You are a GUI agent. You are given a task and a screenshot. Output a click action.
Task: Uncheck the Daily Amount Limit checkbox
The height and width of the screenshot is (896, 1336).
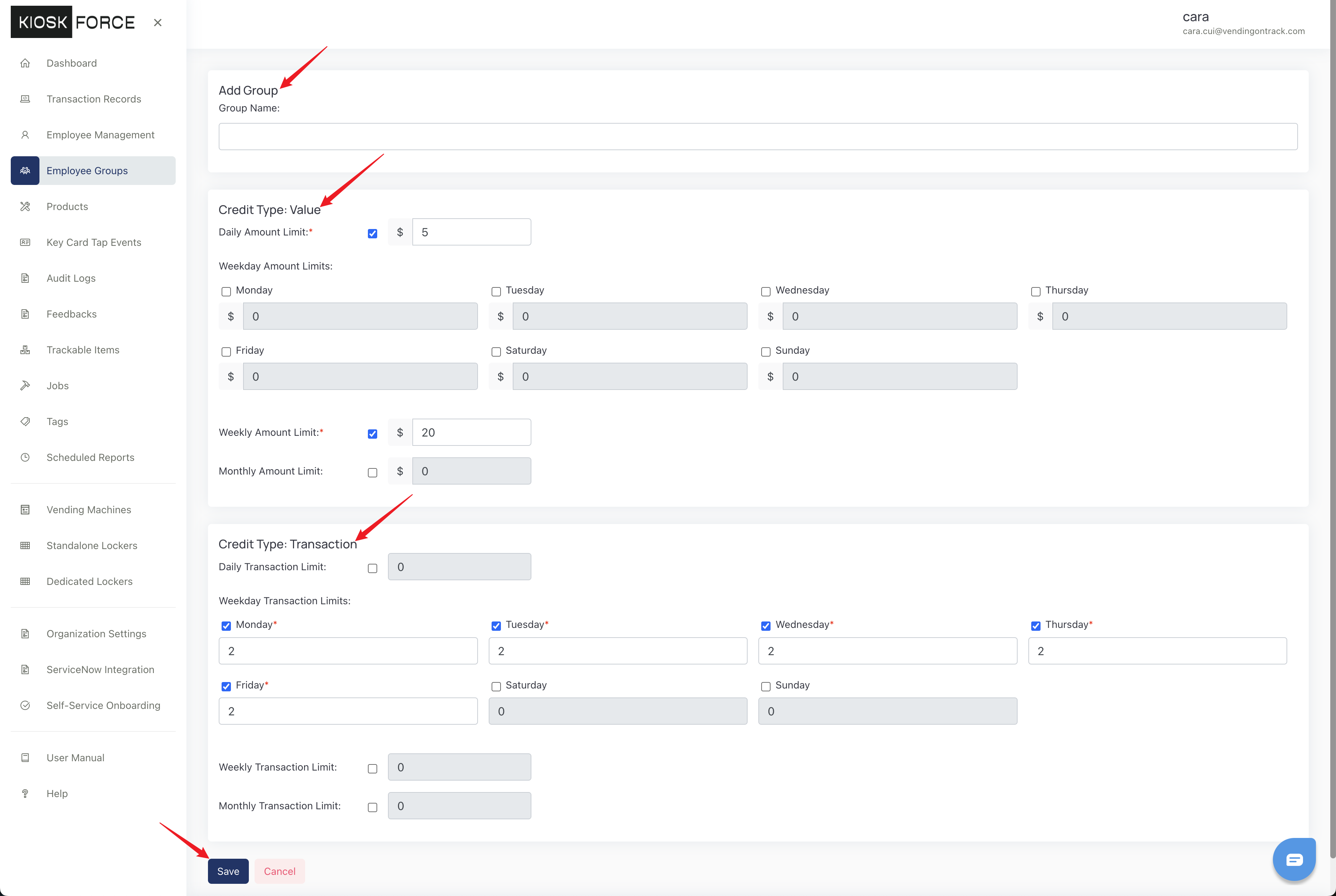point(372,233)
